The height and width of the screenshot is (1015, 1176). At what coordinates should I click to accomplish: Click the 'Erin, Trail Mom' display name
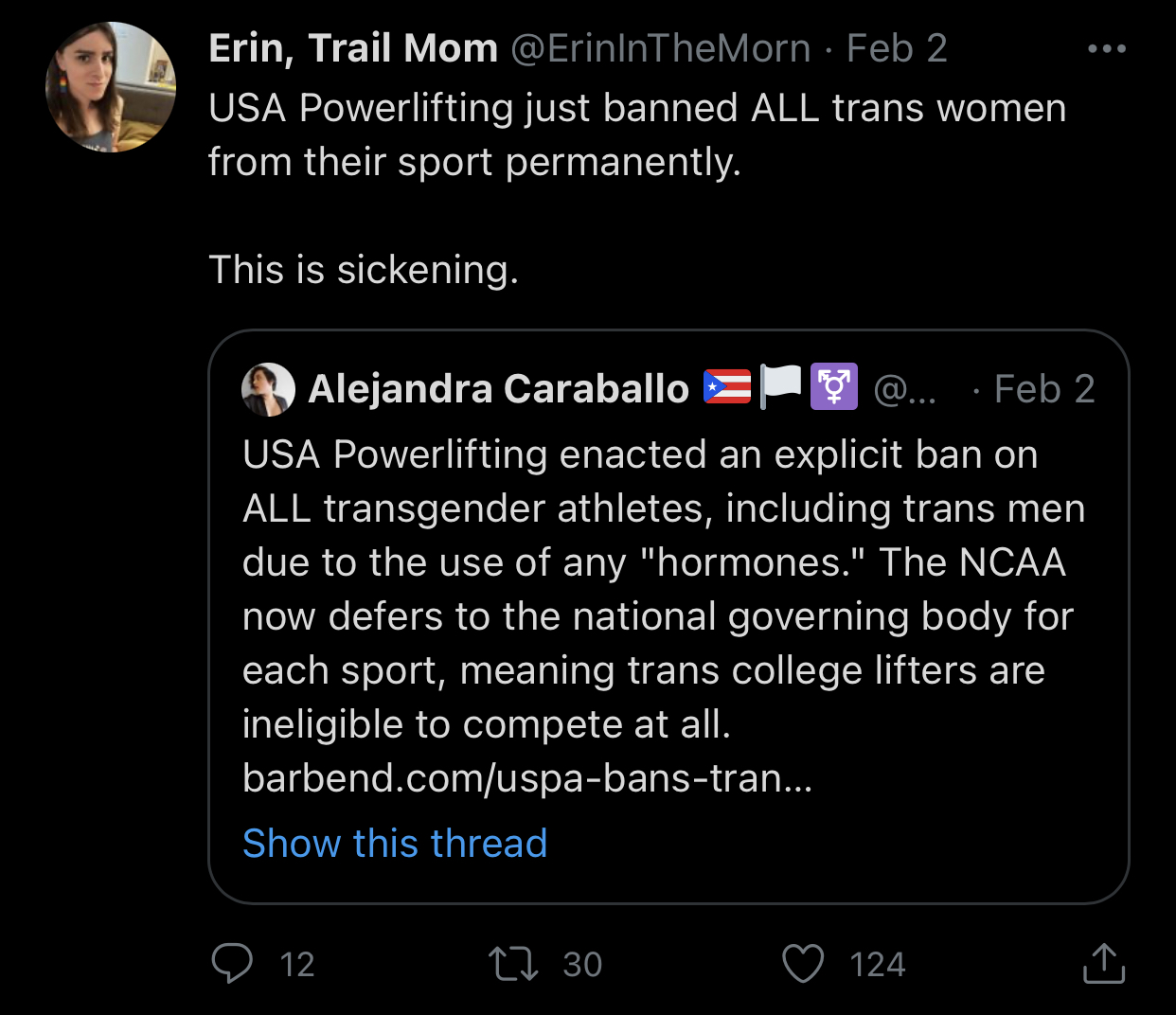coord(353,48)
